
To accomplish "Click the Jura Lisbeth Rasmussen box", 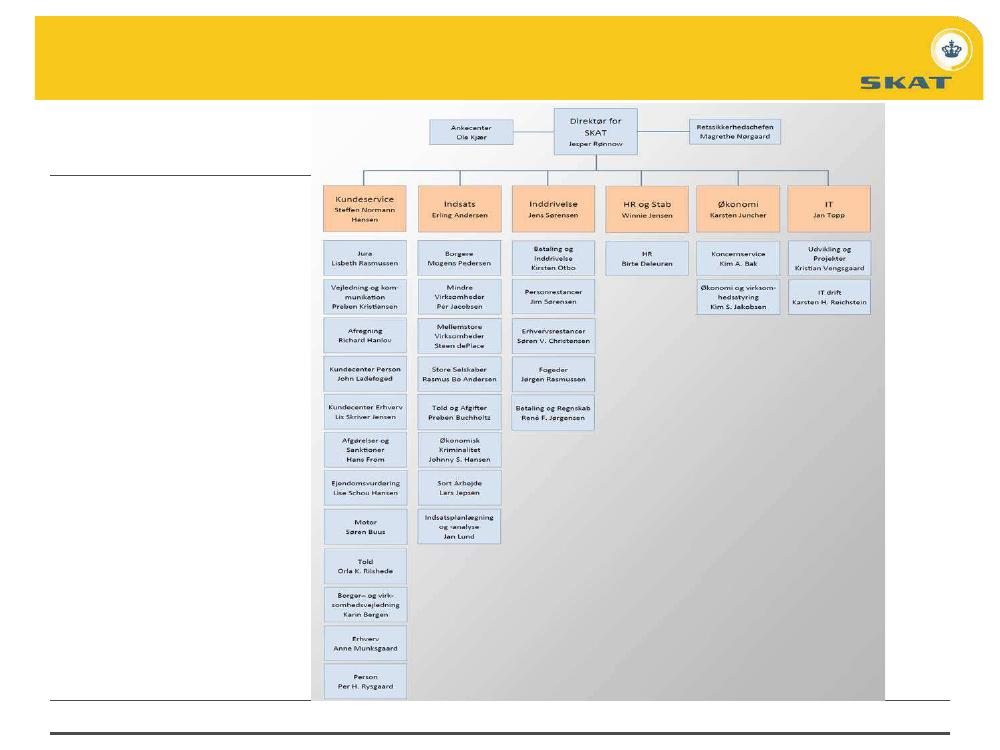I will pos(365,258).
